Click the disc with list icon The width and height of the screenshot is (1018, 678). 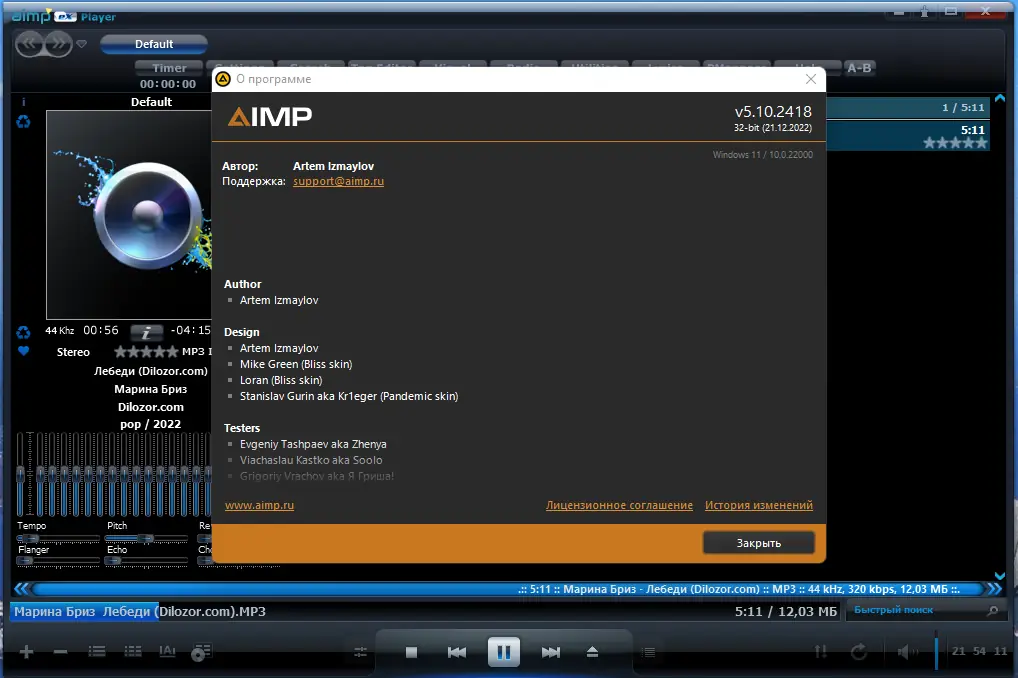(x=201, y=652)
